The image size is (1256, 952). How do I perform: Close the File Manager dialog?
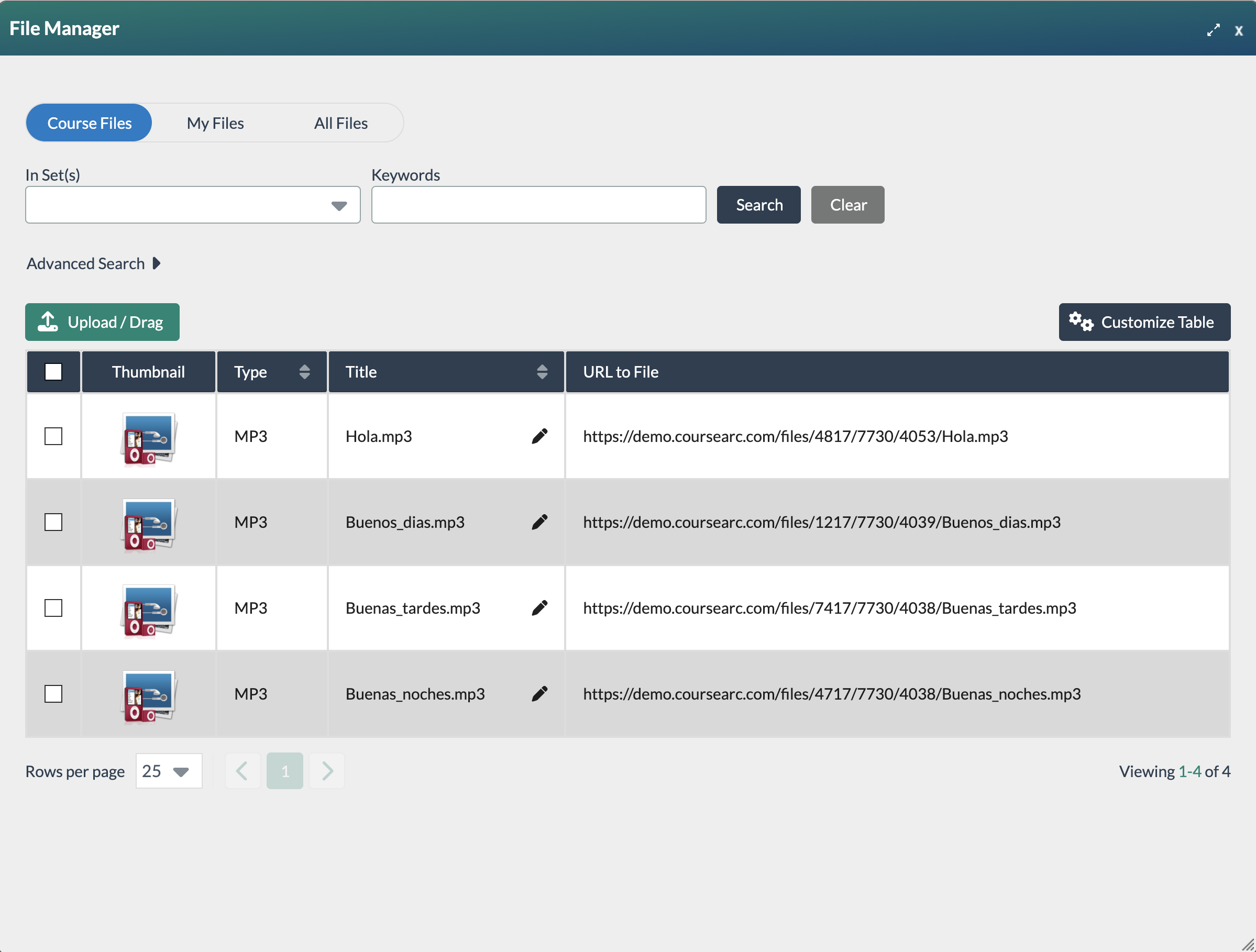coord(1239,31)
